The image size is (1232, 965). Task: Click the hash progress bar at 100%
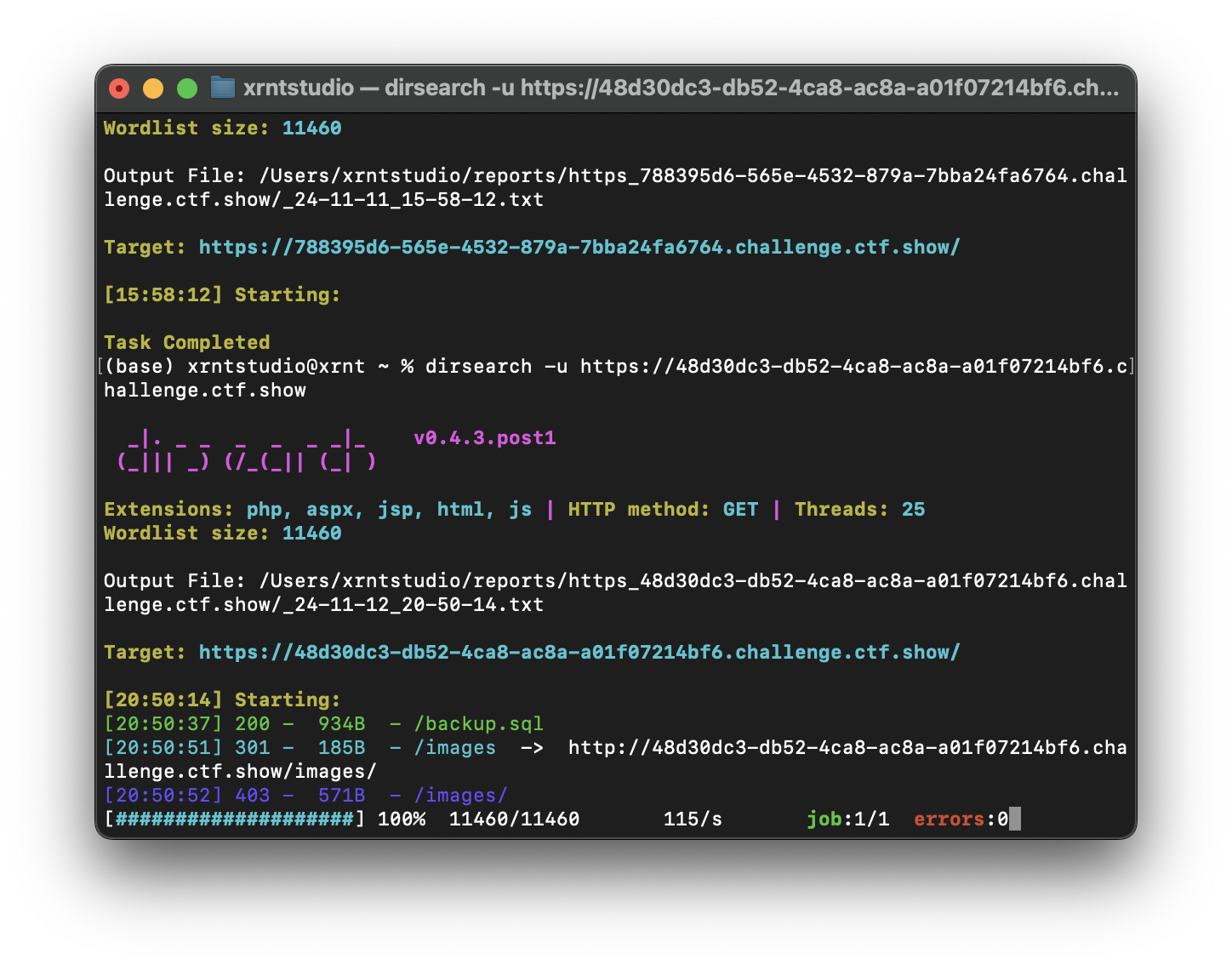pos(234,819)
